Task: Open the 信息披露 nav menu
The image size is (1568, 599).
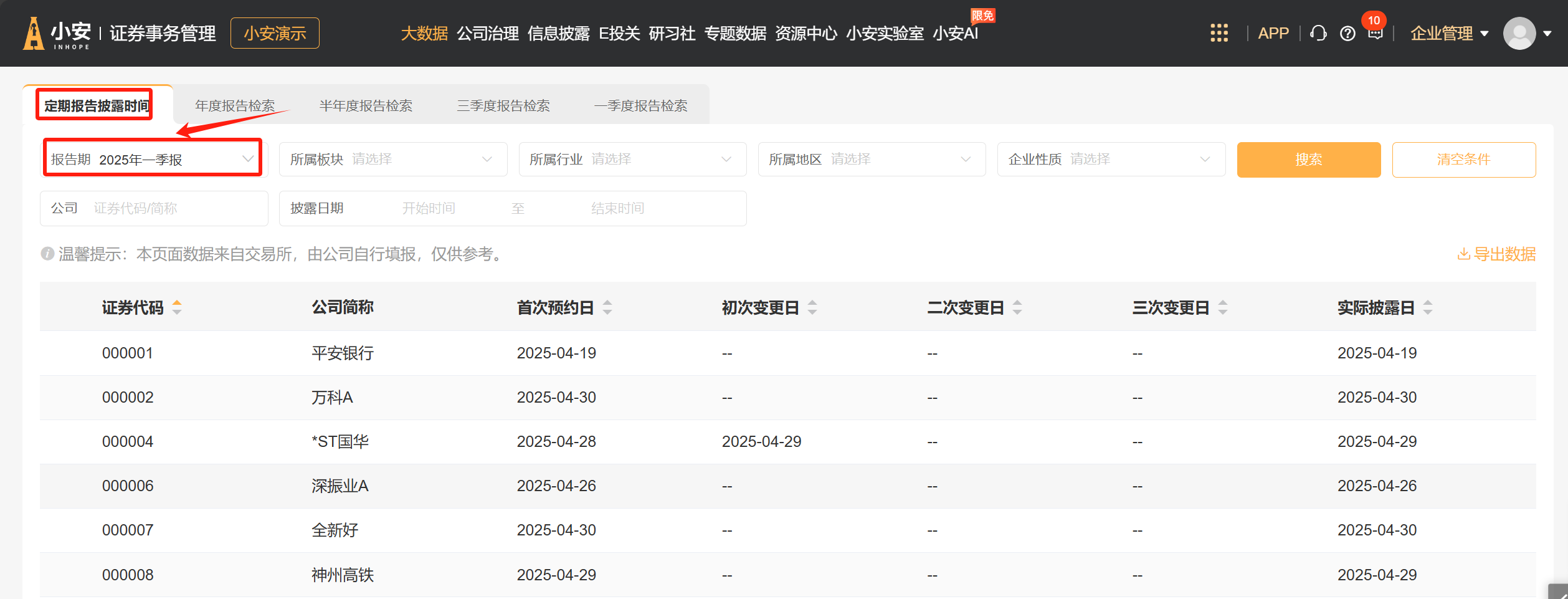Action: click(x=559, y=34)
